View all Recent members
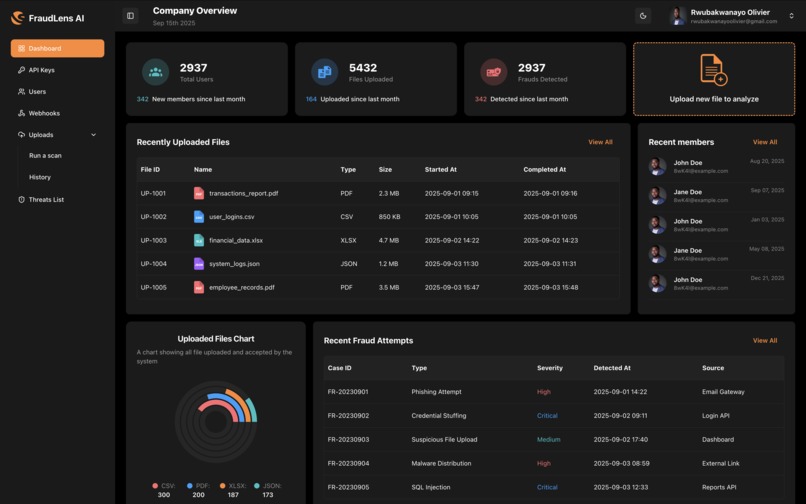This screenshot has width=806, height=504. pyautogui.click(x=765, y=142)
